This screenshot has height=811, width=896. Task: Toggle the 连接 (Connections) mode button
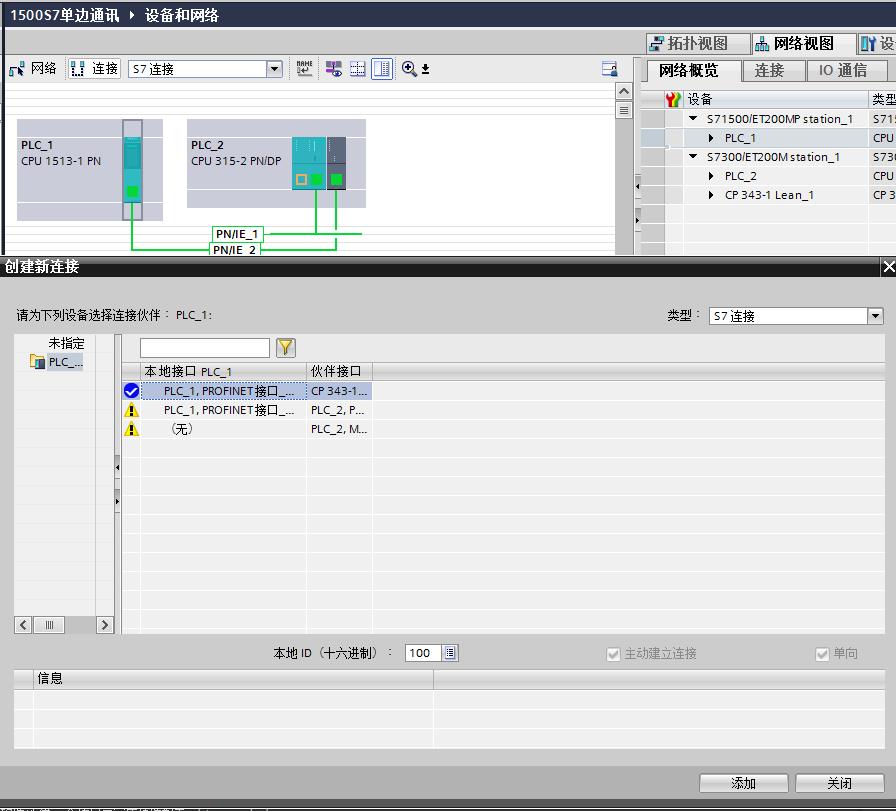[94, 69]
